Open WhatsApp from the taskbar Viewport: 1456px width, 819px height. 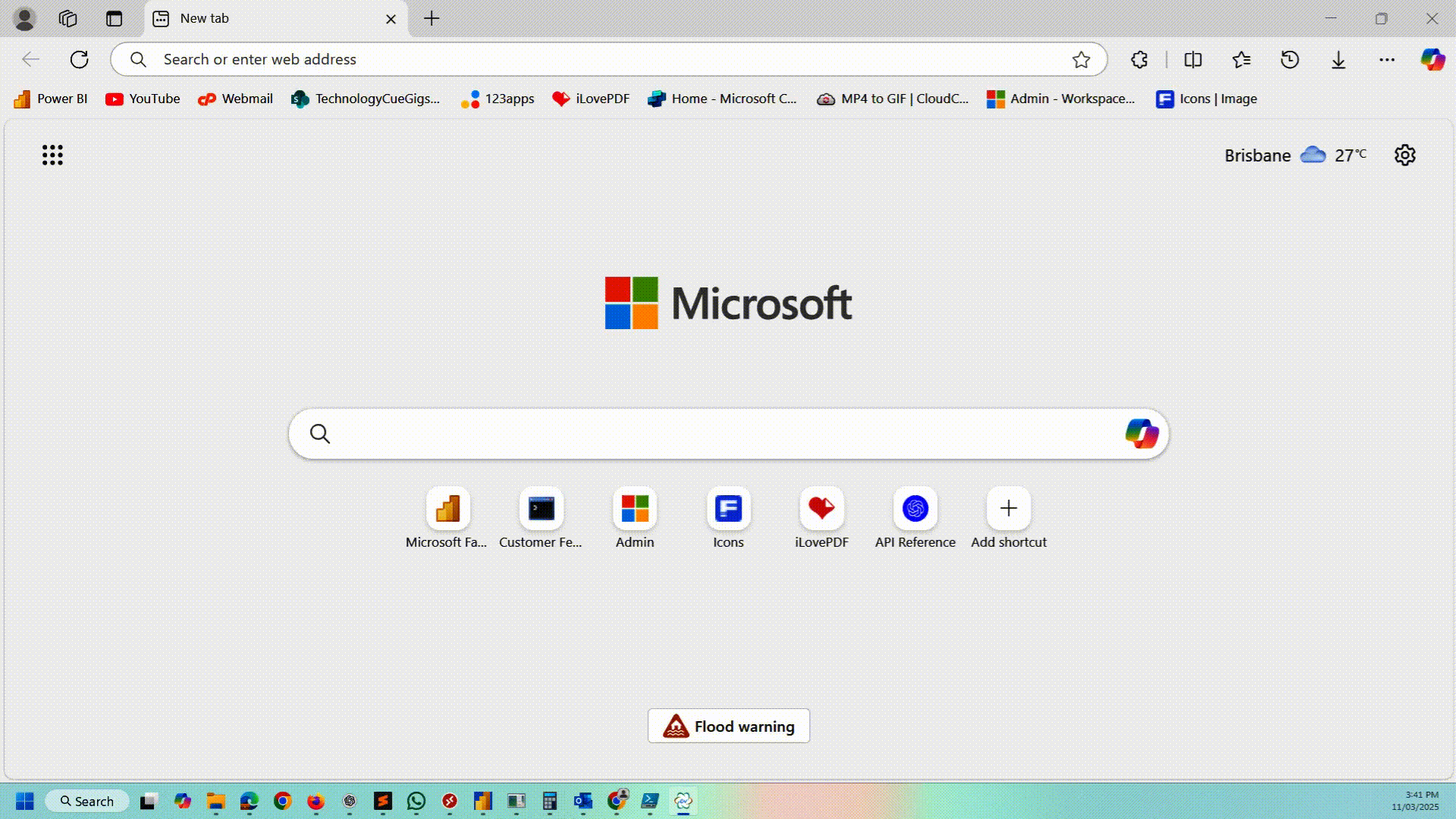pos(416,801)
